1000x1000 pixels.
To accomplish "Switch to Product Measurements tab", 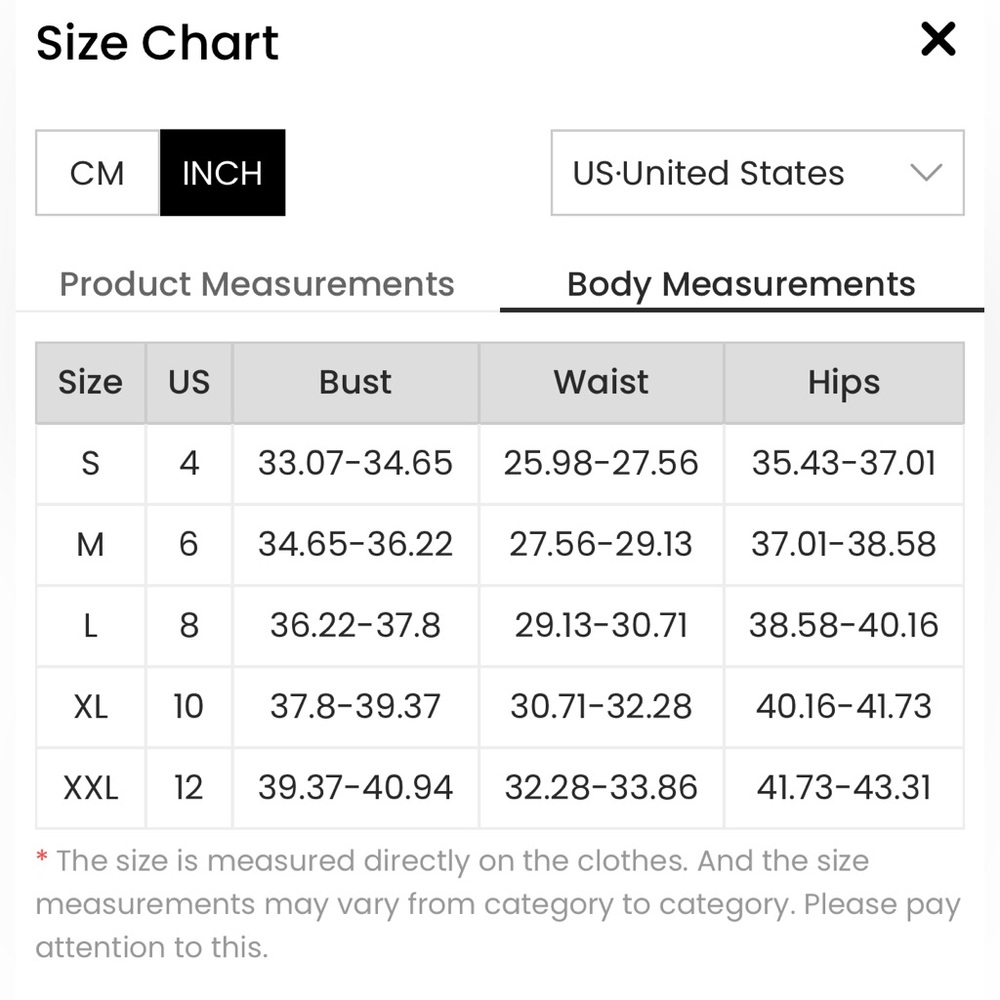I will click(257, 284).
